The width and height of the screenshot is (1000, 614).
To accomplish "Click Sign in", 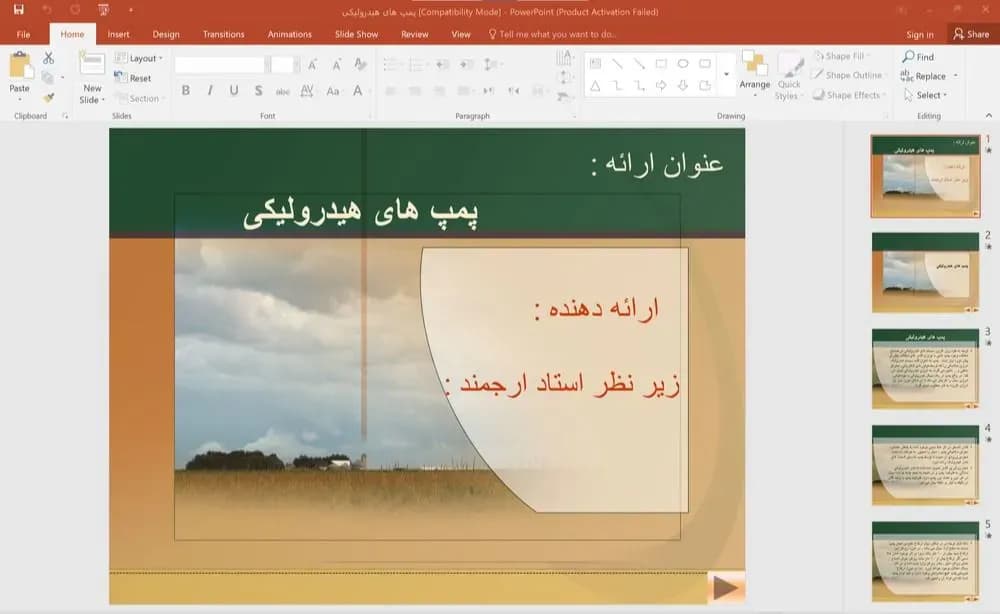I will click(920, 34).
